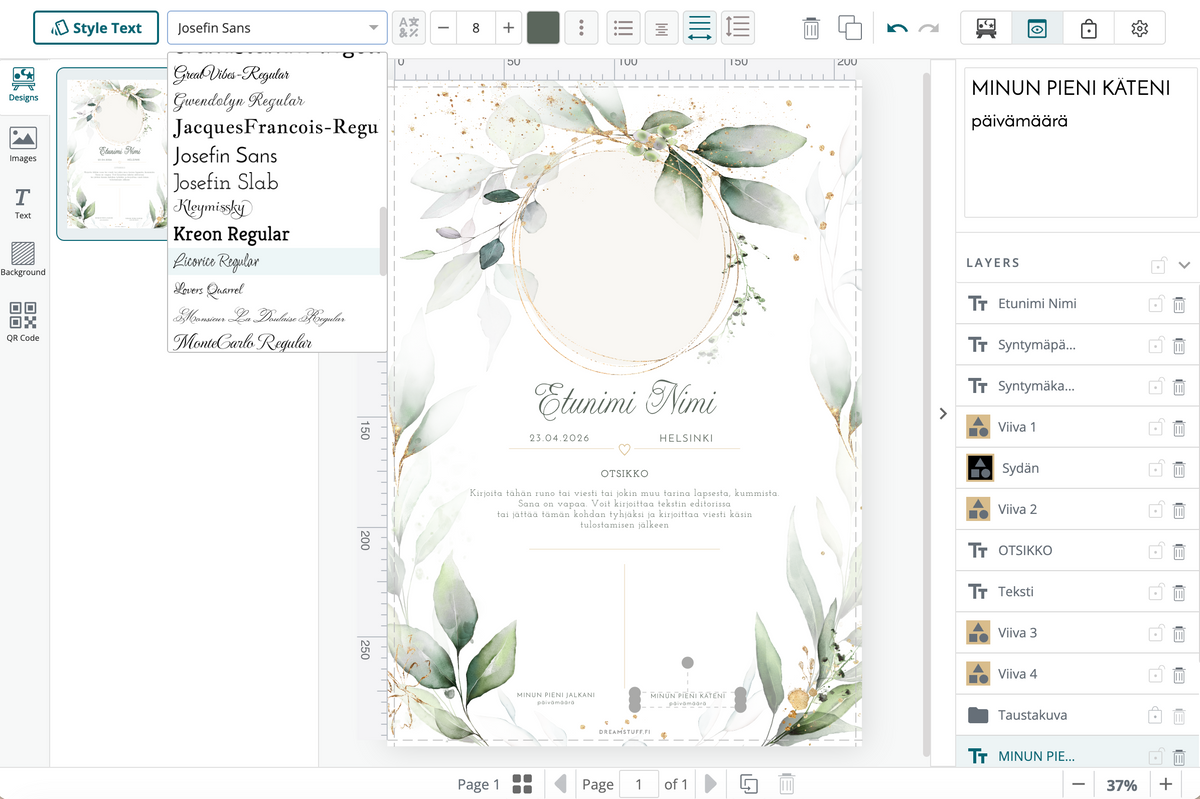Select the Text tool in sidebar
1200x799 pixels.
point(23,203)
